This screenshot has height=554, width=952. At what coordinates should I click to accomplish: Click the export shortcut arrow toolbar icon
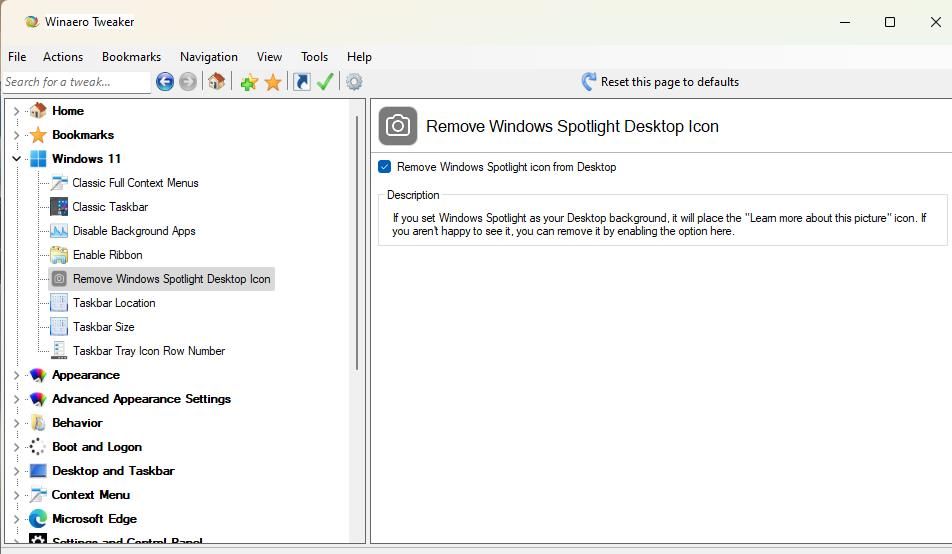(302, 81)
